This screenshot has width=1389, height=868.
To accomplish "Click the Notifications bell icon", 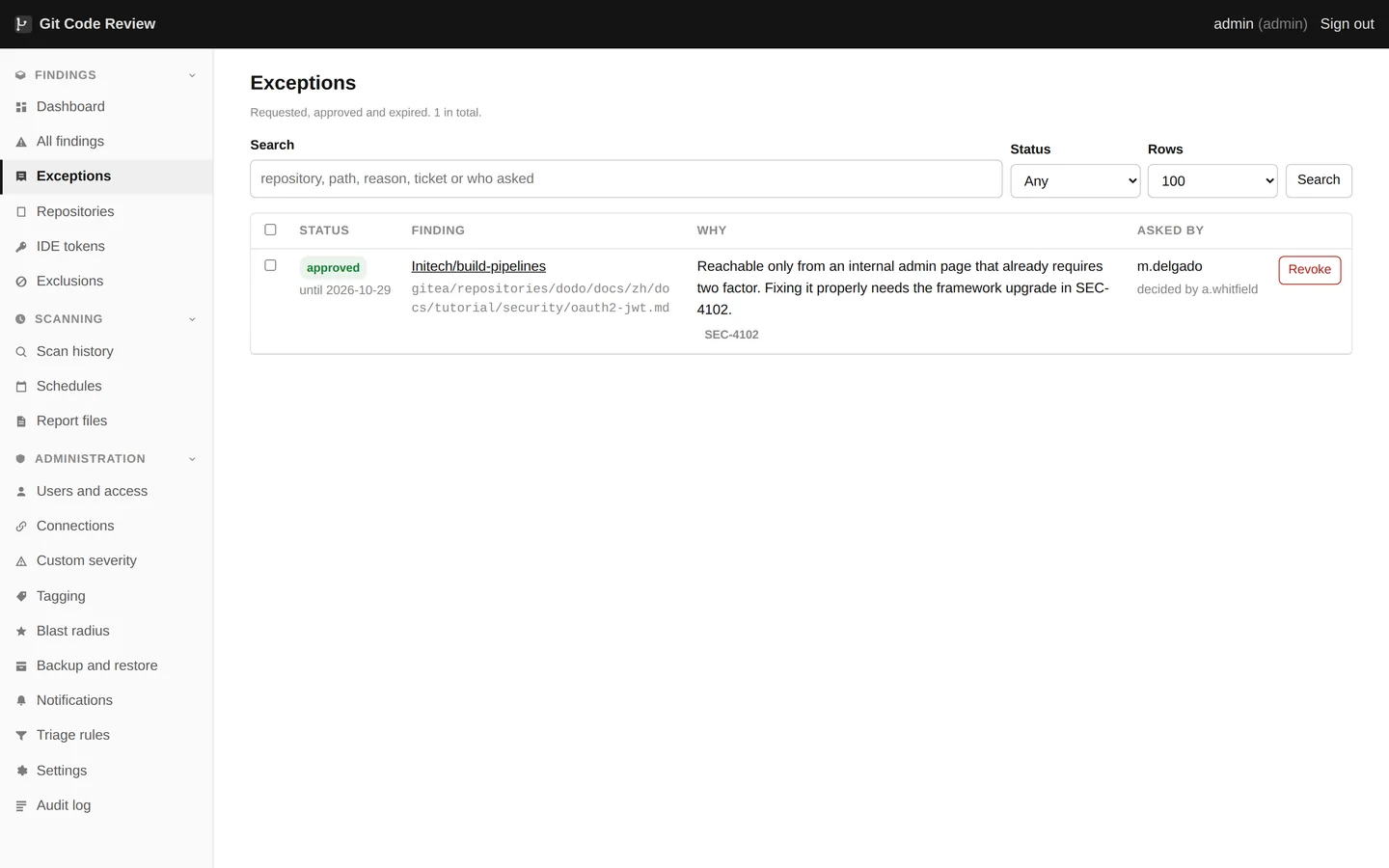I will [21, 701].
